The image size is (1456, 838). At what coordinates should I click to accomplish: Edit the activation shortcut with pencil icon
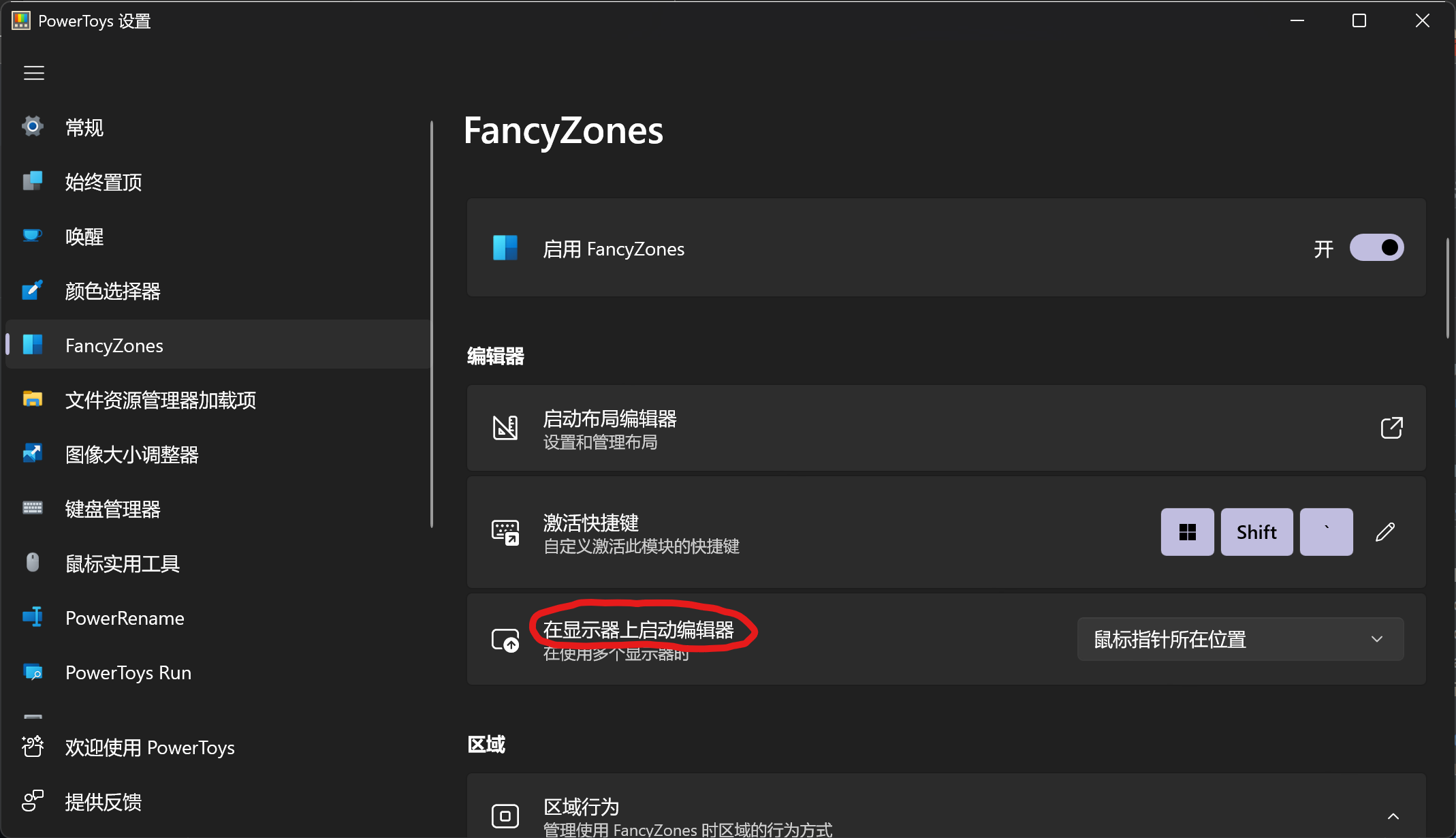pyautogui.click(x=1384, y=531)
